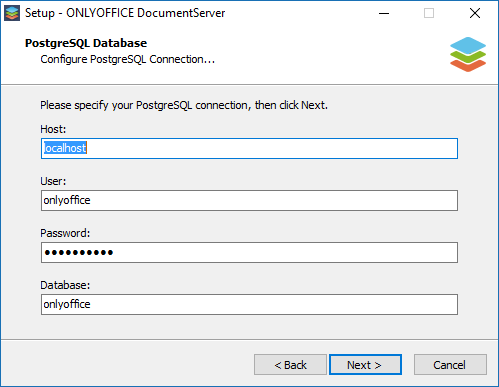Click the Next > button
This screenshot has width=499, height=387.
coord(365,365)
